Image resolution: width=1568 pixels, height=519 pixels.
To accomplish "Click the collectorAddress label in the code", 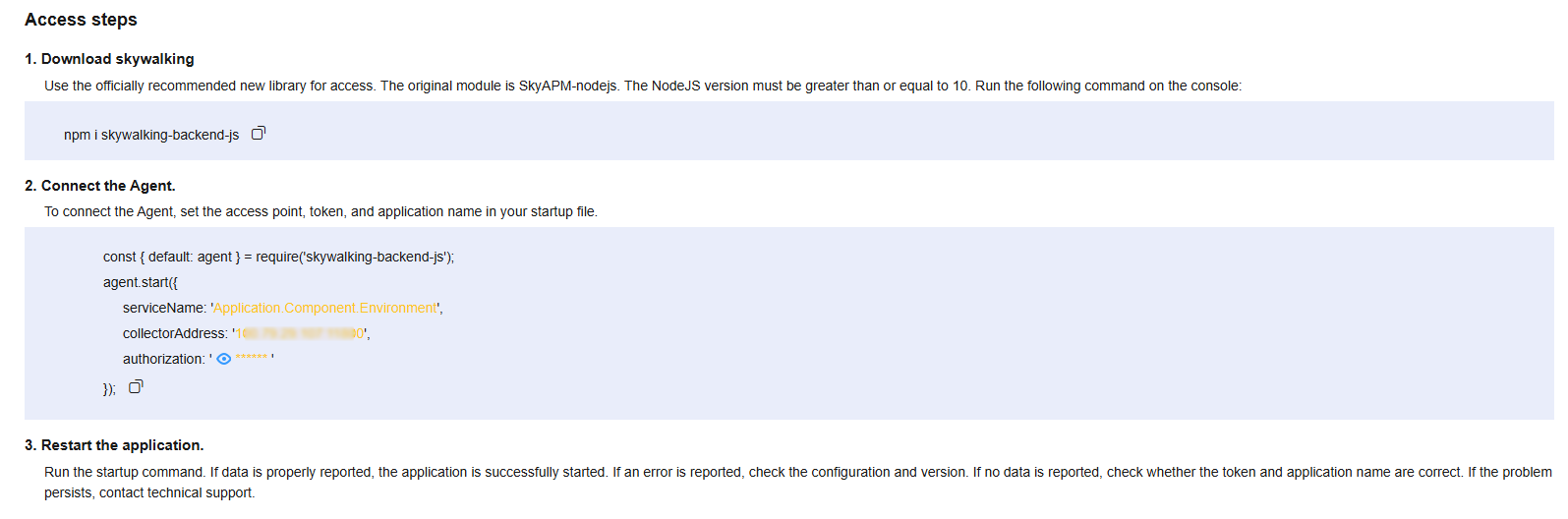I will (x=175, y=333).
